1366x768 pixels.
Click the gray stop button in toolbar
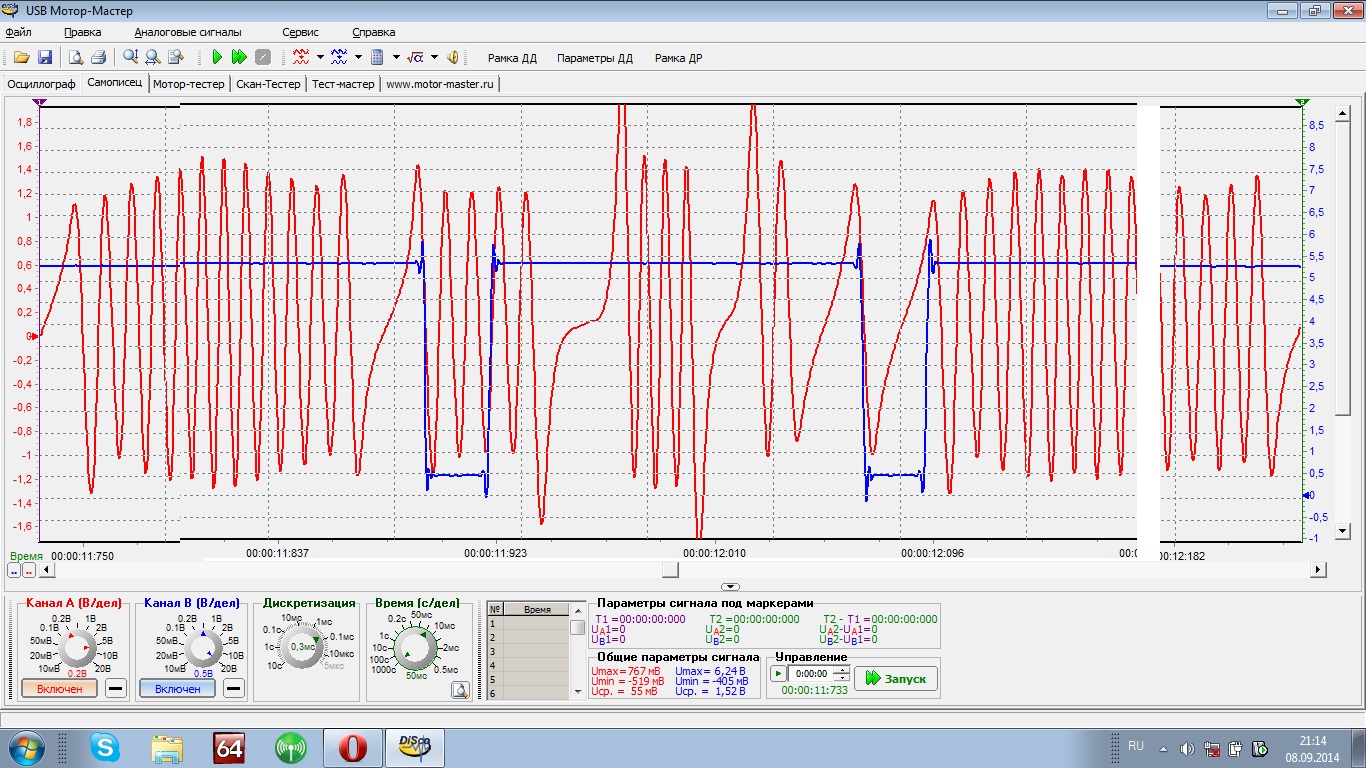(263, 58)
